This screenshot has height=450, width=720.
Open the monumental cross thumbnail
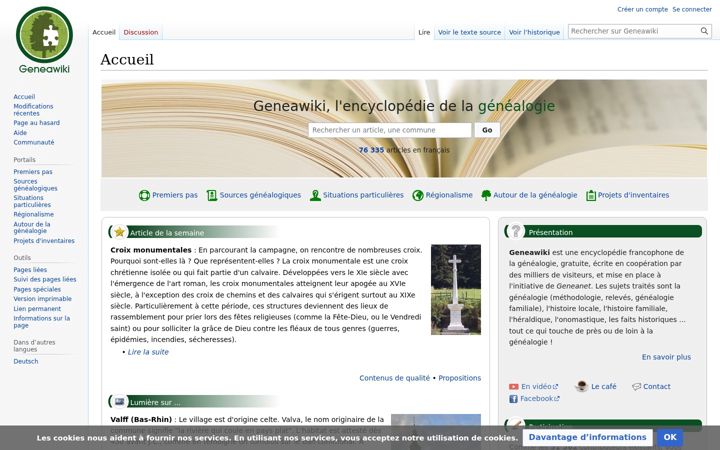pos(456,289)
